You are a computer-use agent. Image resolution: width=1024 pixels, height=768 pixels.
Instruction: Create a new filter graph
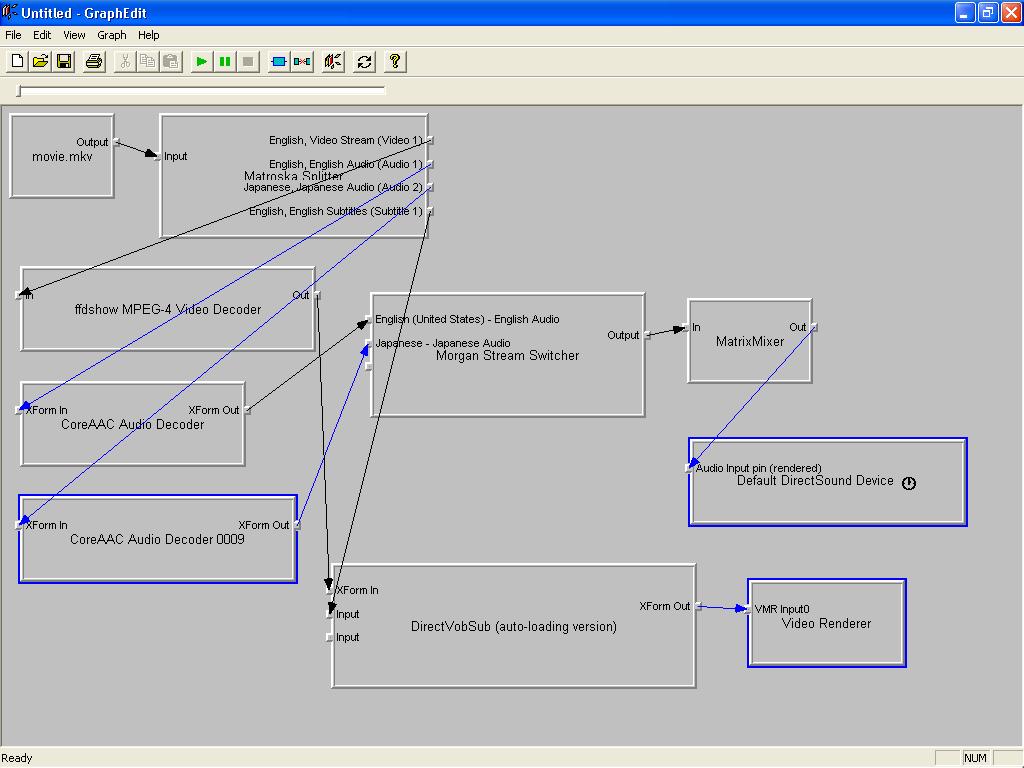coord(17,61)
